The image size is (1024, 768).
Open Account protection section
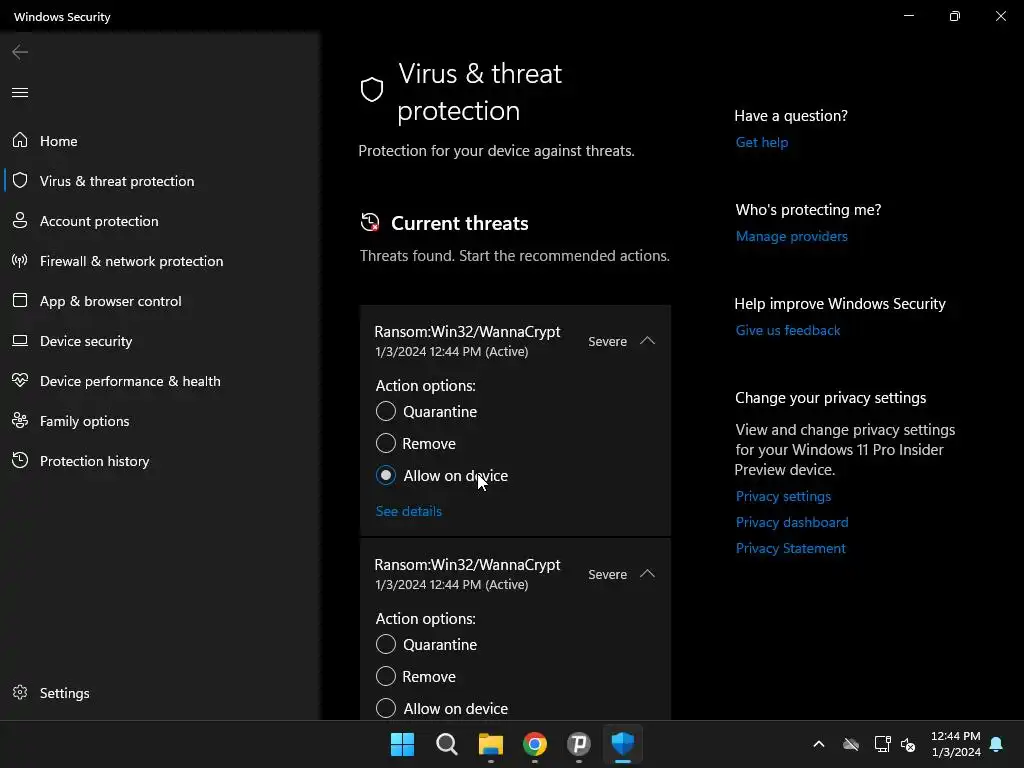click(99, 221)
